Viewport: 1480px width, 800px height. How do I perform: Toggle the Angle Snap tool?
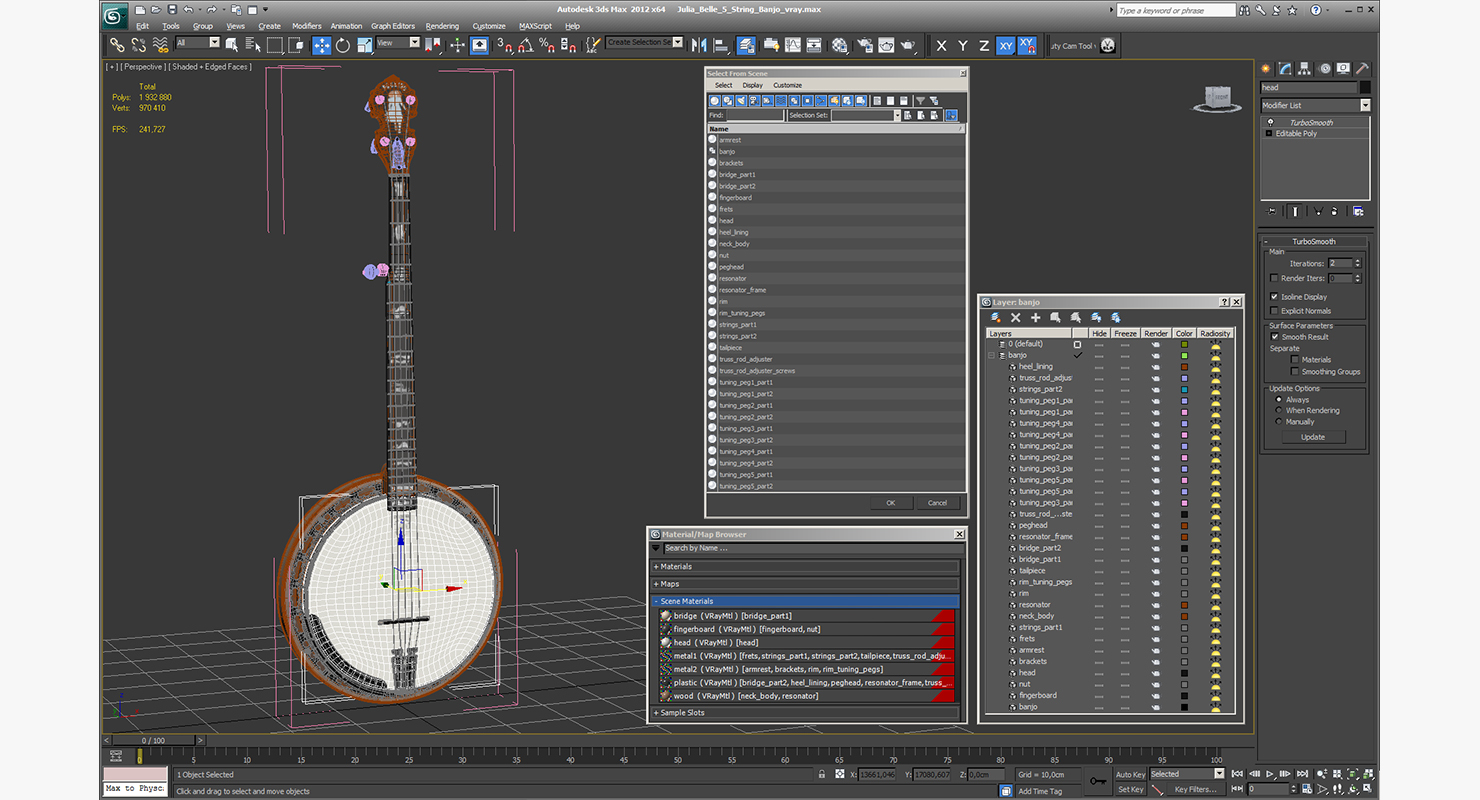pyautogui.click(x=526, y=45)
